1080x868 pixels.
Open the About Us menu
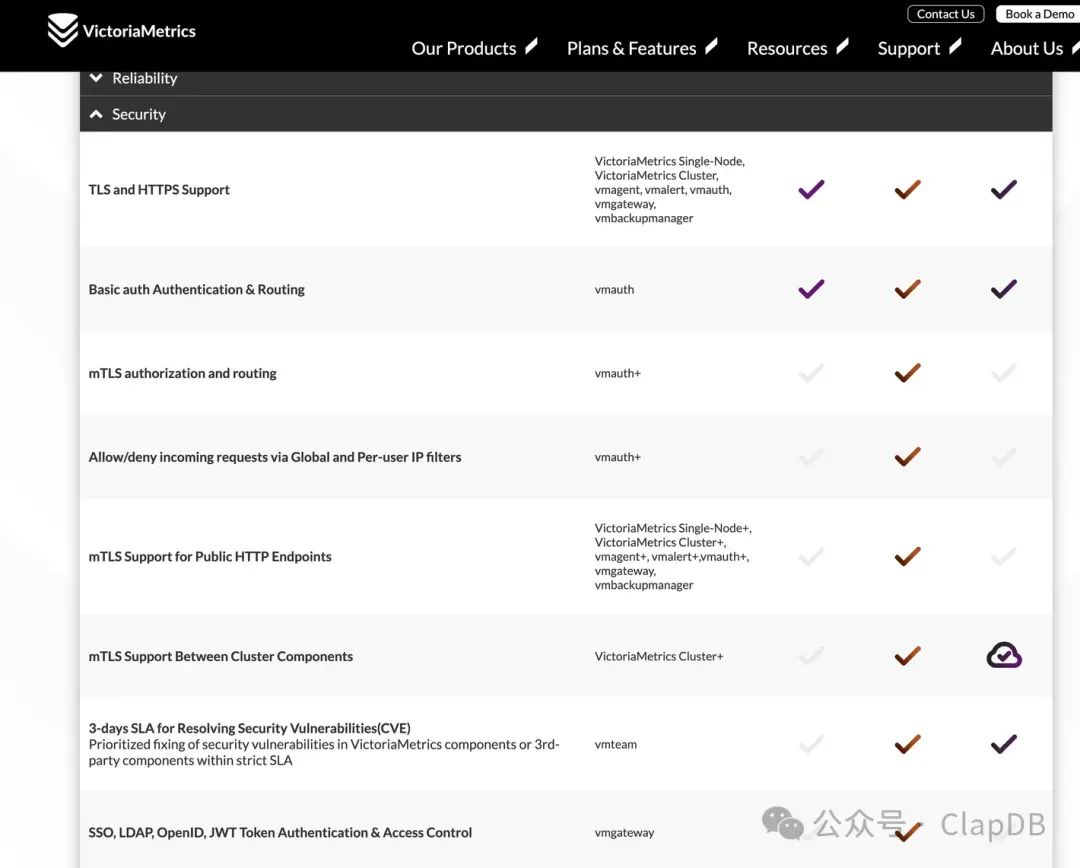[1026, 48]
